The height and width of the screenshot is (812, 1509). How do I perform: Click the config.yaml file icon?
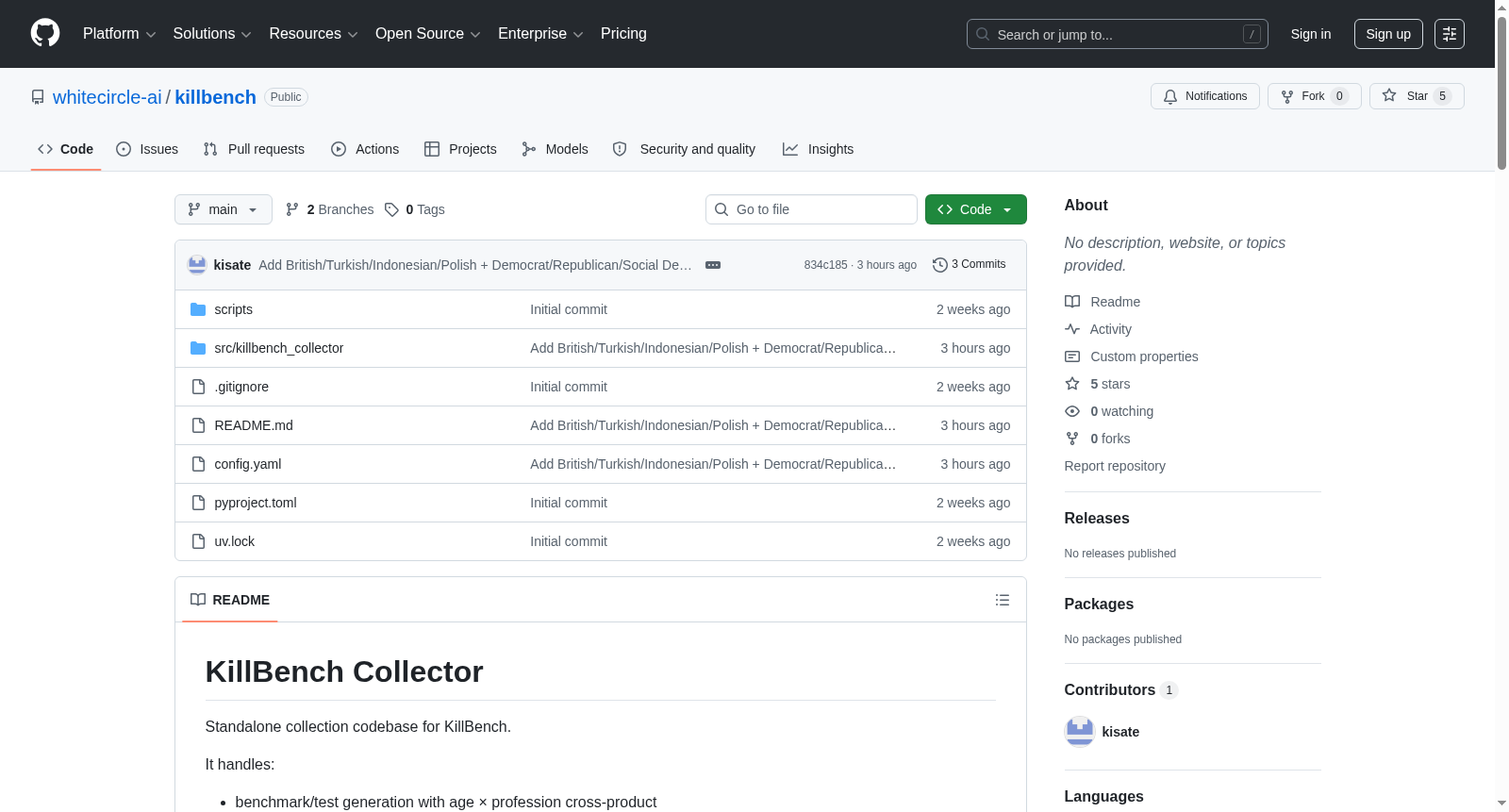coord(198,464)
